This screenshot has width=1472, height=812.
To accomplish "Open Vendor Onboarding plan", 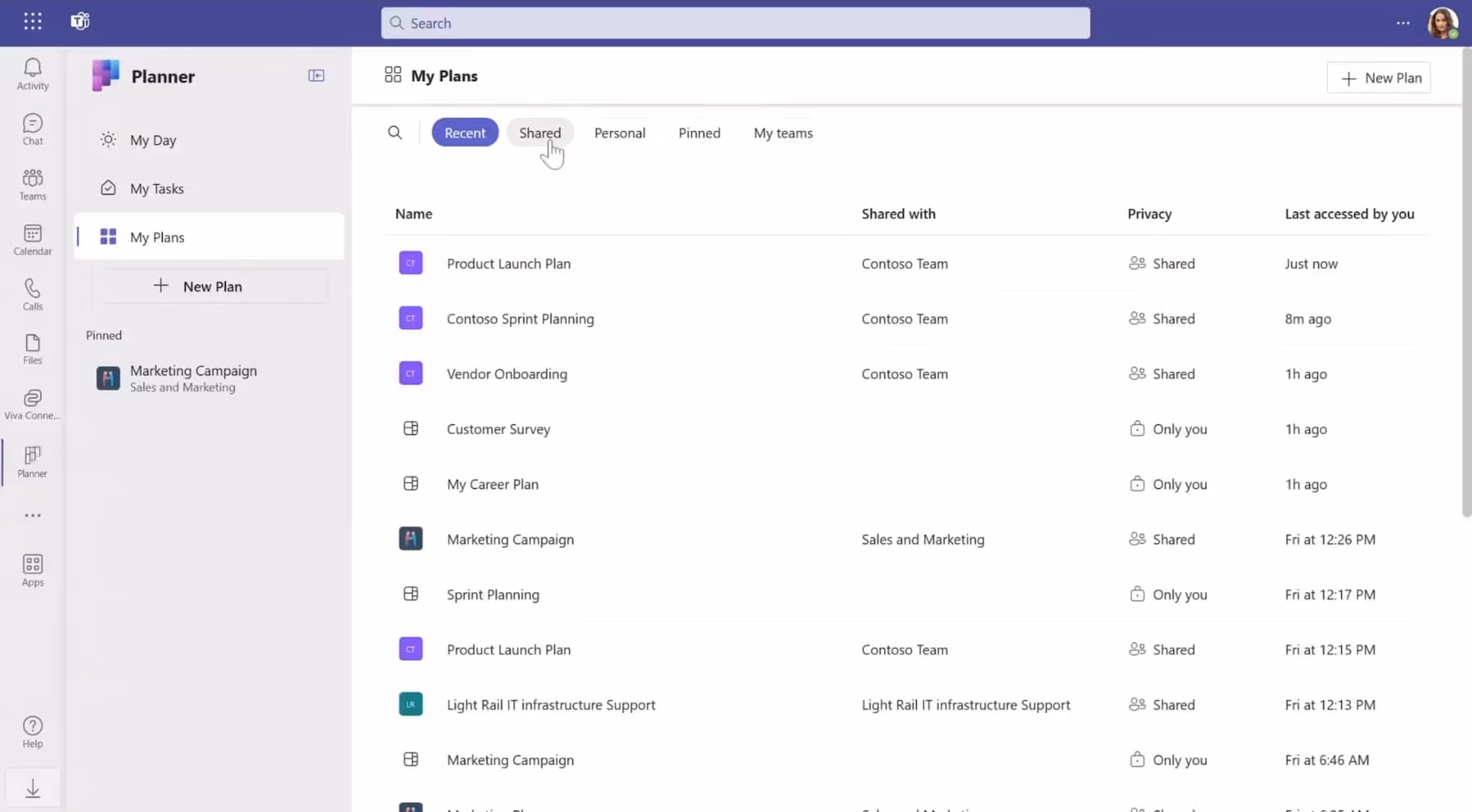I will 507,374.
